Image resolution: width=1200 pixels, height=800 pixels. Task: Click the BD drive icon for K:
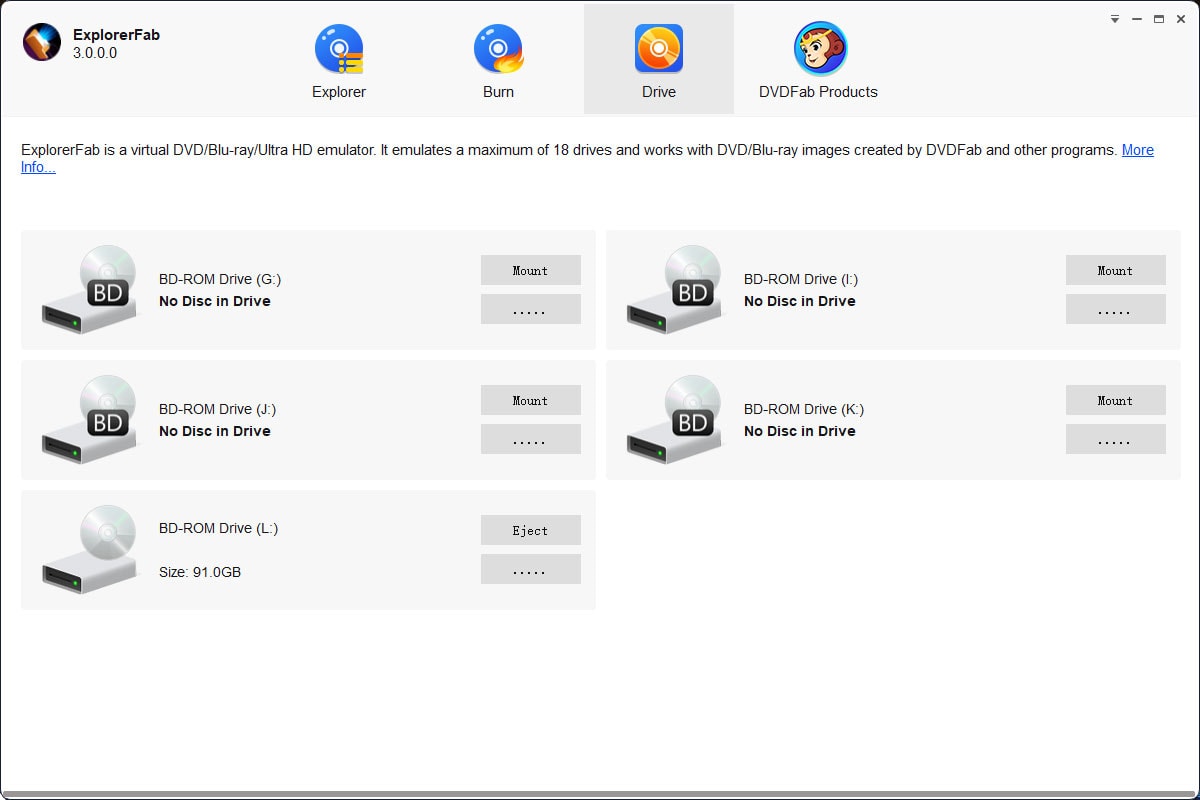(675, 420)
